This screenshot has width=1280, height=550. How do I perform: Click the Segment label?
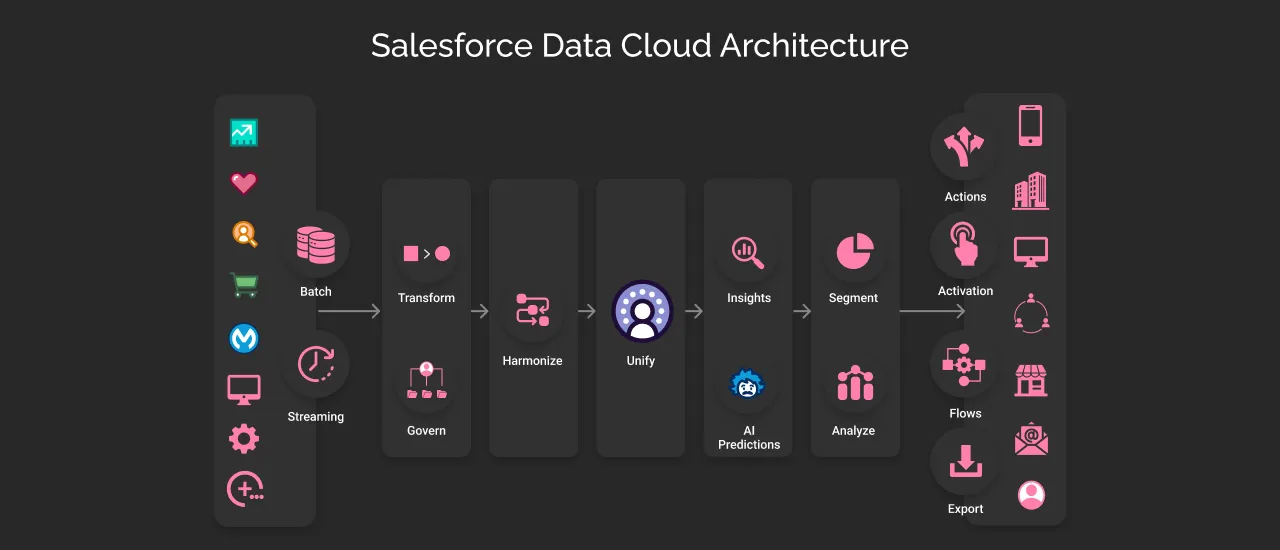pos(854,298)
